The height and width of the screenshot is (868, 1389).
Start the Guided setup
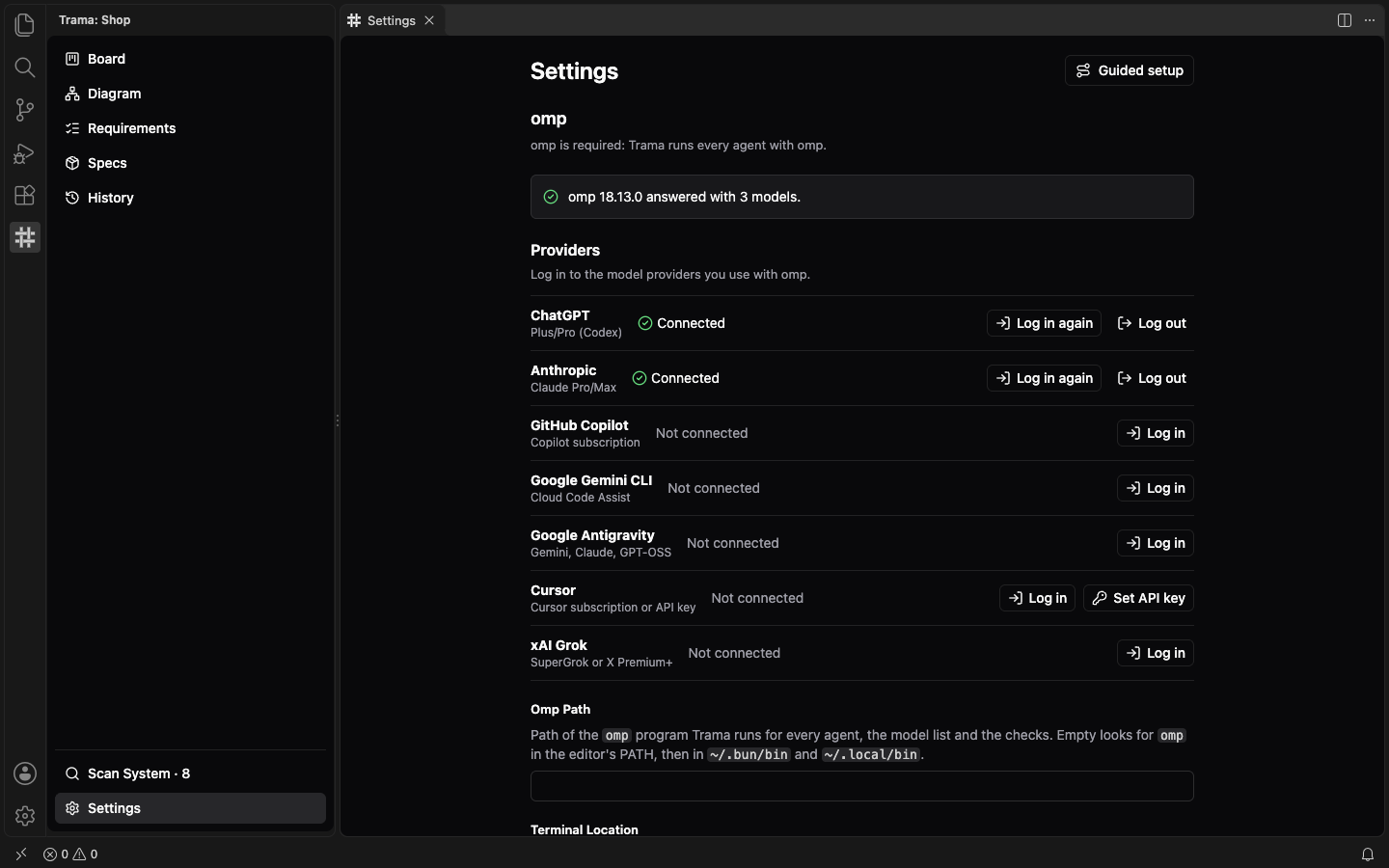pos(1130,70)
